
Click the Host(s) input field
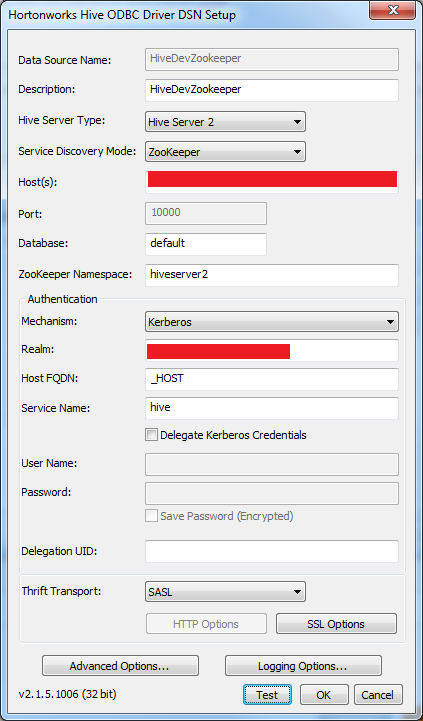coord(272,182)
